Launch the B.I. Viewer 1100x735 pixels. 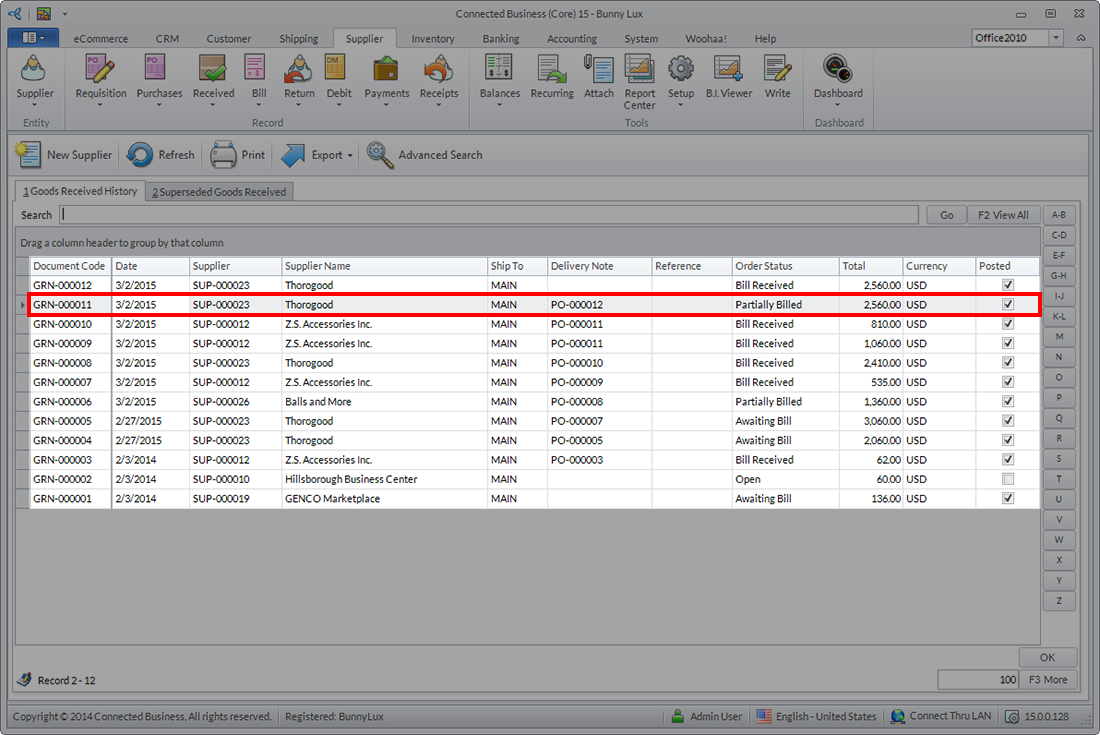coord(728,69)
